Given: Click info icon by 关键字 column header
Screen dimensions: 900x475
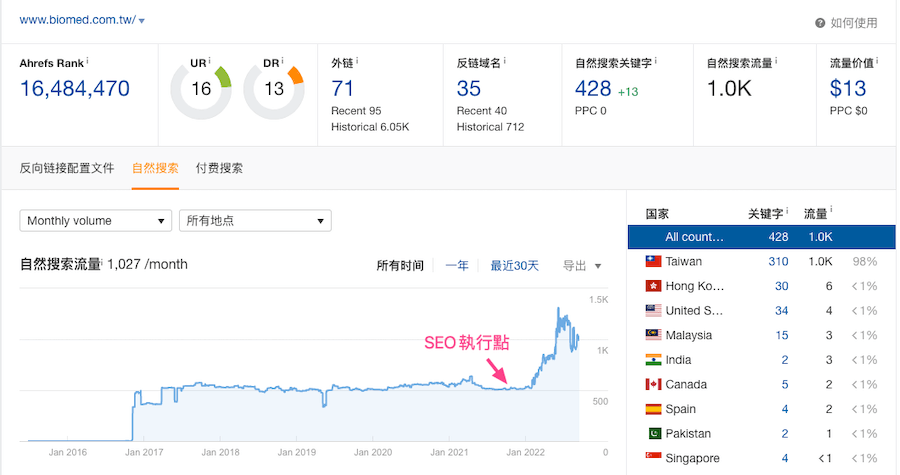Looking at the screenshot, I should (787, 210).
